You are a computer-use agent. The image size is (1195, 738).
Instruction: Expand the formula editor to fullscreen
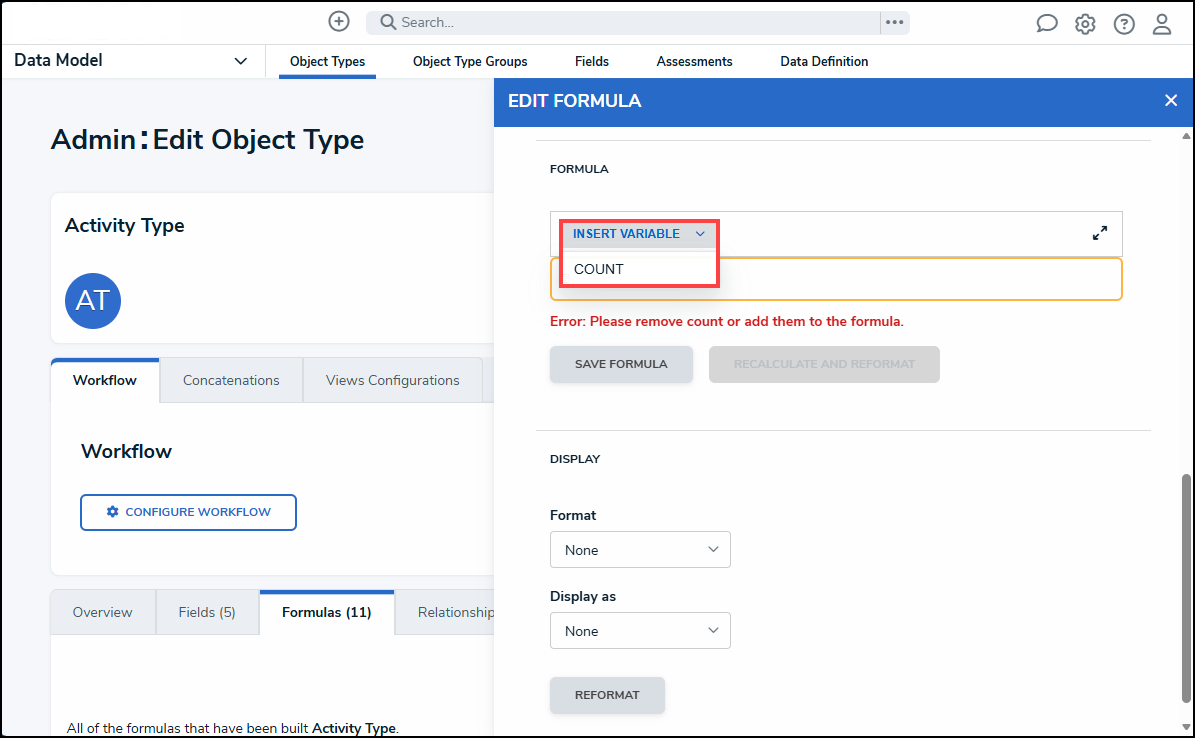1100,233
